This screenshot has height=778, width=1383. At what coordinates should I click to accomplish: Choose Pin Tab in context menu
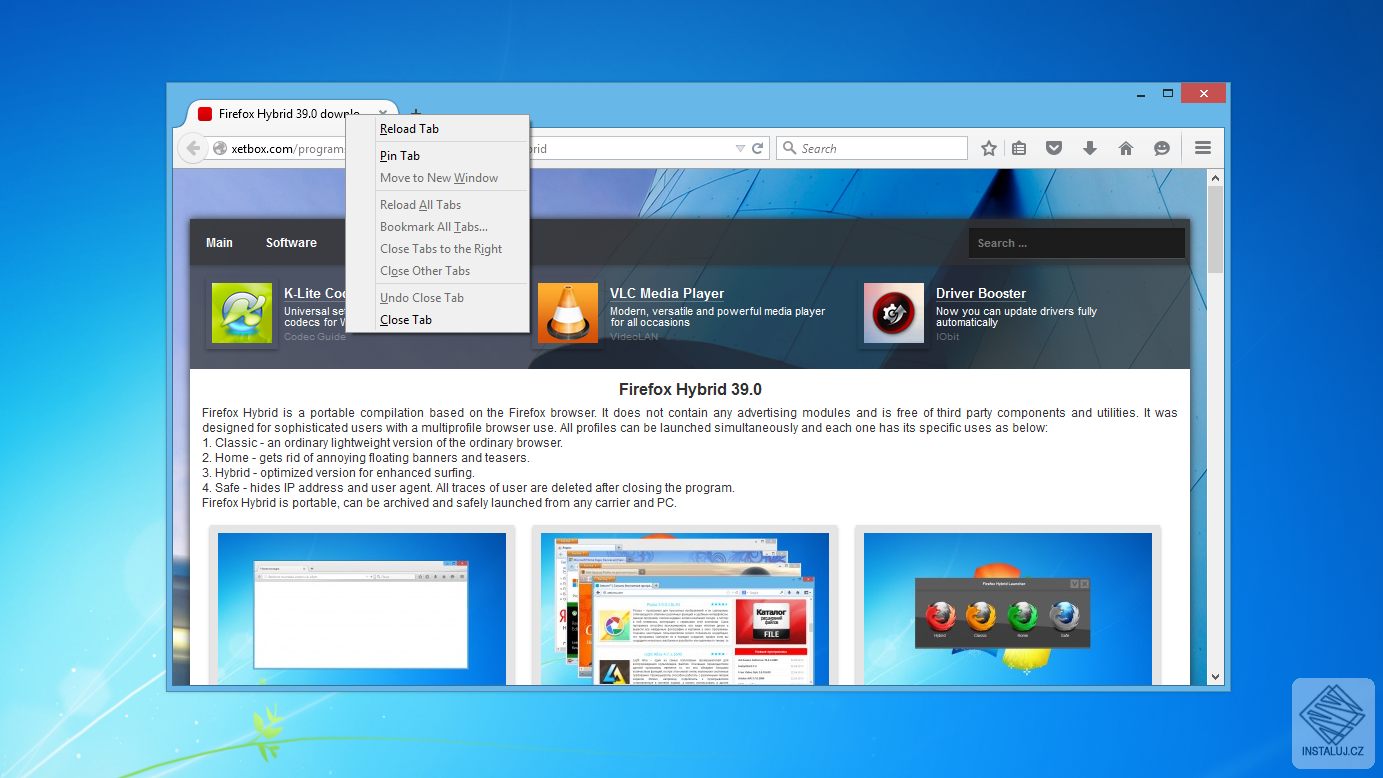coord(400,156)
